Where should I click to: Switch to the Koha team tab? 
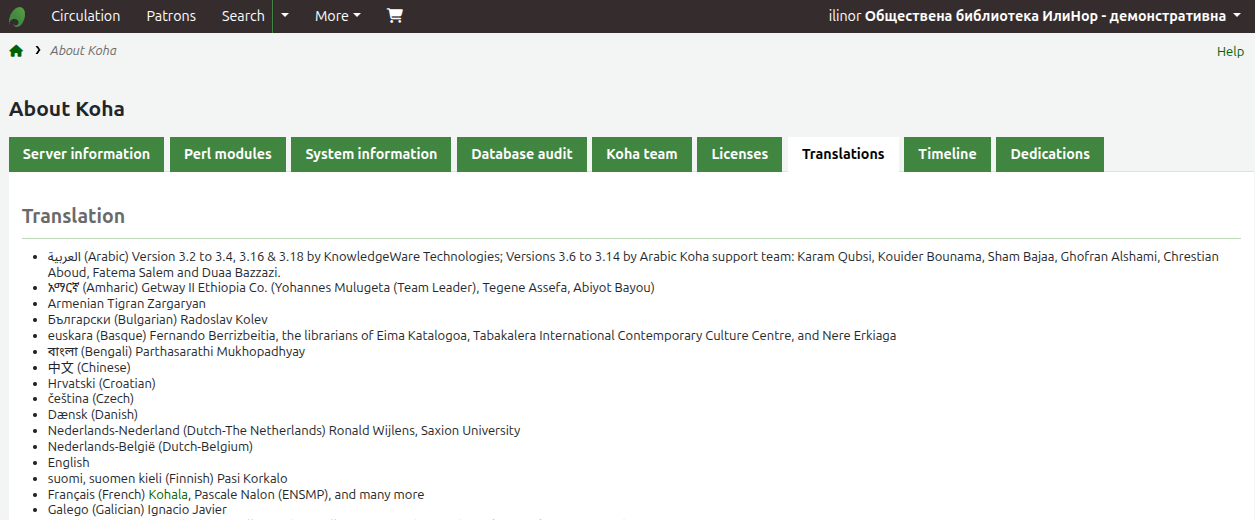(x=642, y=154)
